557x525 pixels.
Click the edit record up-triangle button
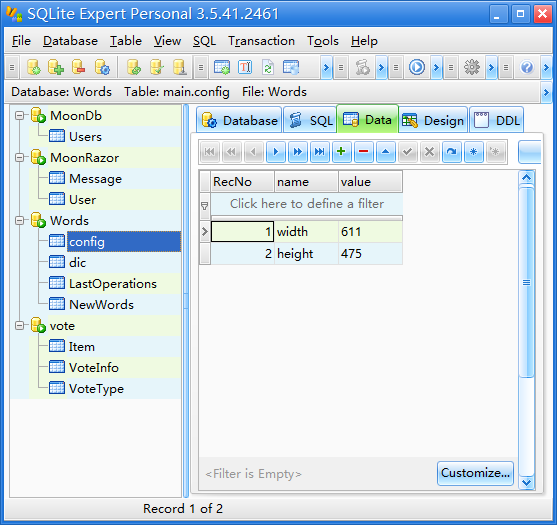point(385,152)
